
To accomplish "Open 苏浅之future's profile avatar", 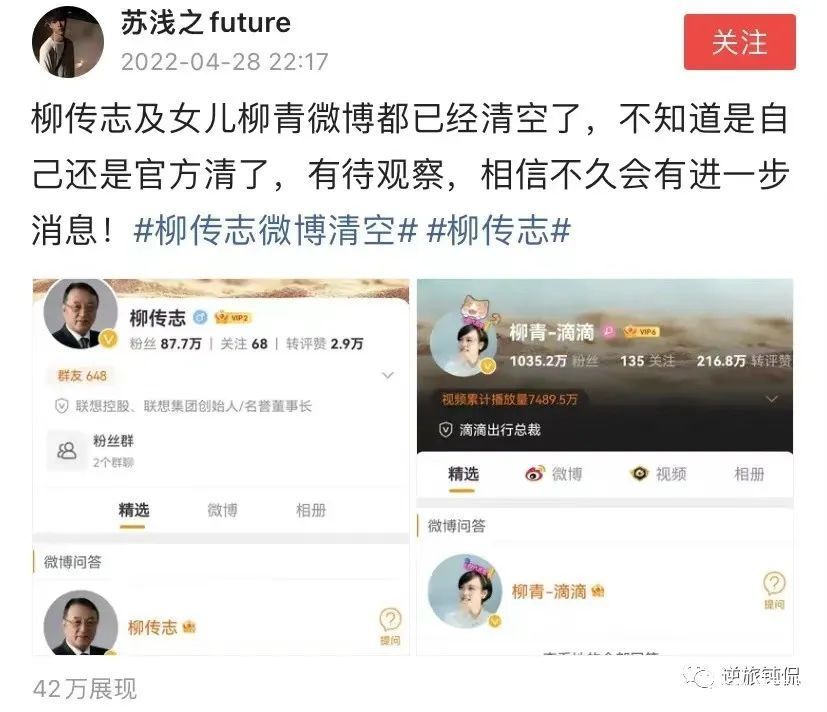I will pos(68,42).
